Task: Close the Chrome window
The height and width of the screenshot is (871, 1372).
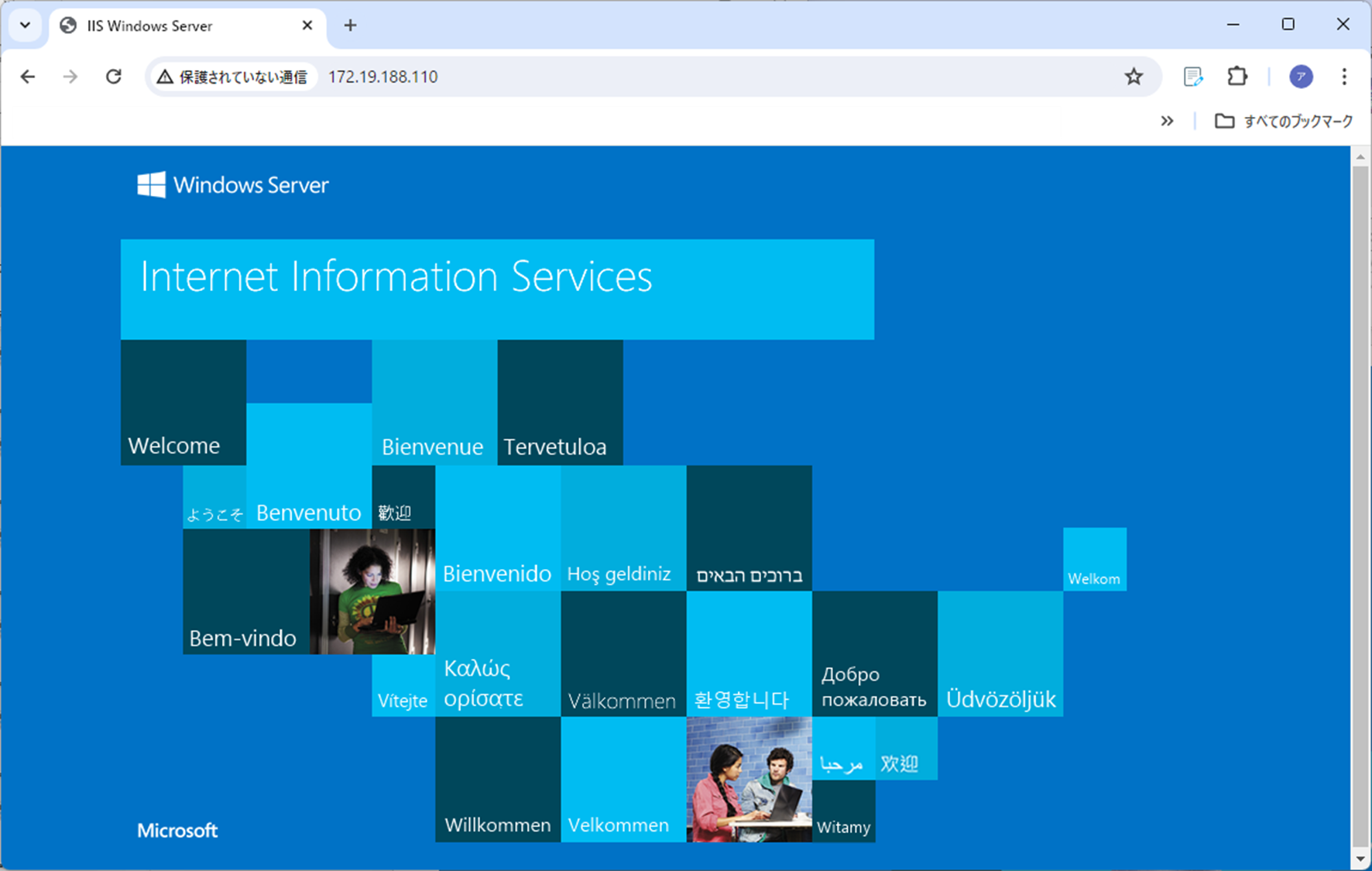Action: pyautogui.click(x=1343, y=25)
